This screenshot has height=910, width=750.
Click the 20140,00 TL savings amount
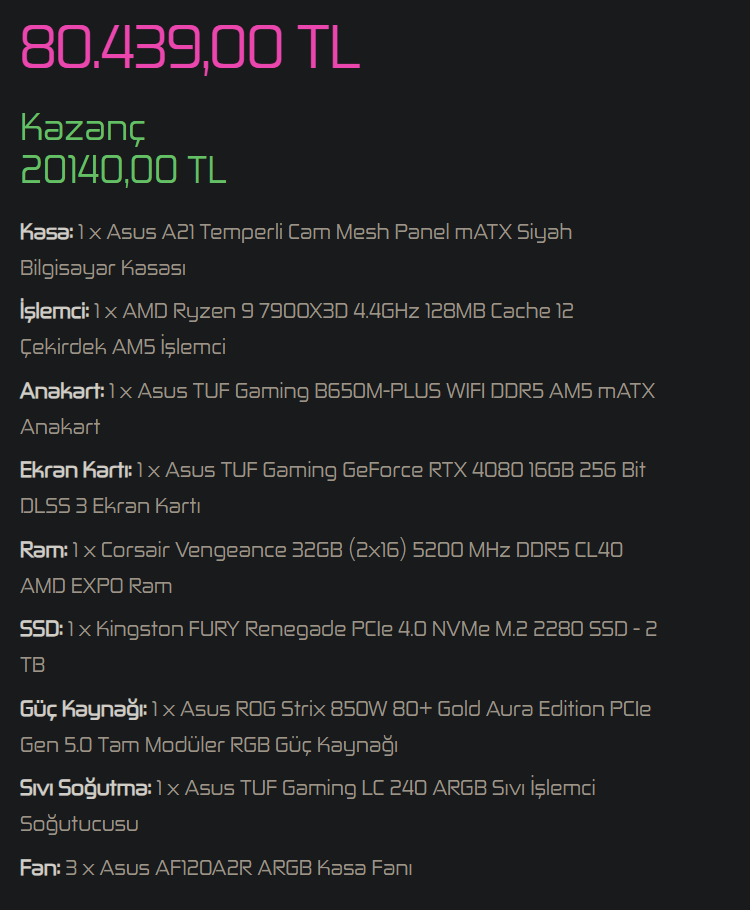[x=123, y=170]
